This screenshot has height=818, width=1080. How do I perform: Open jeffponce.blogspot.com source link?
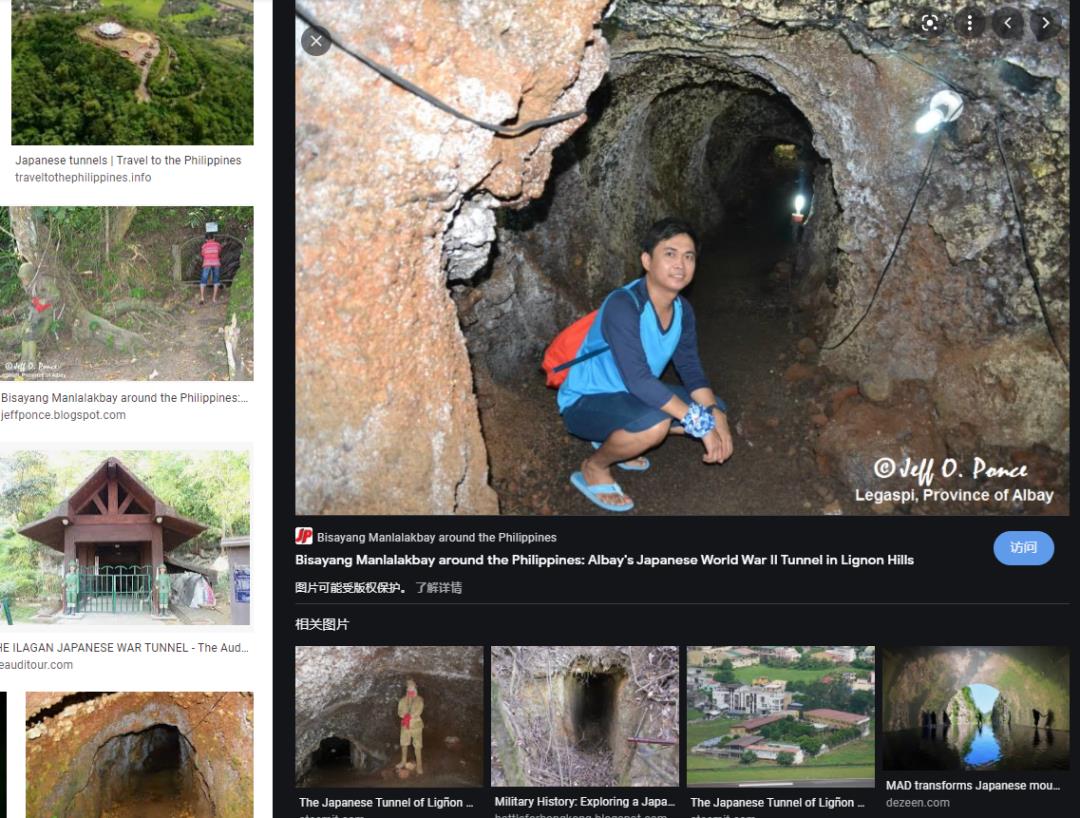tap(63, 415)
